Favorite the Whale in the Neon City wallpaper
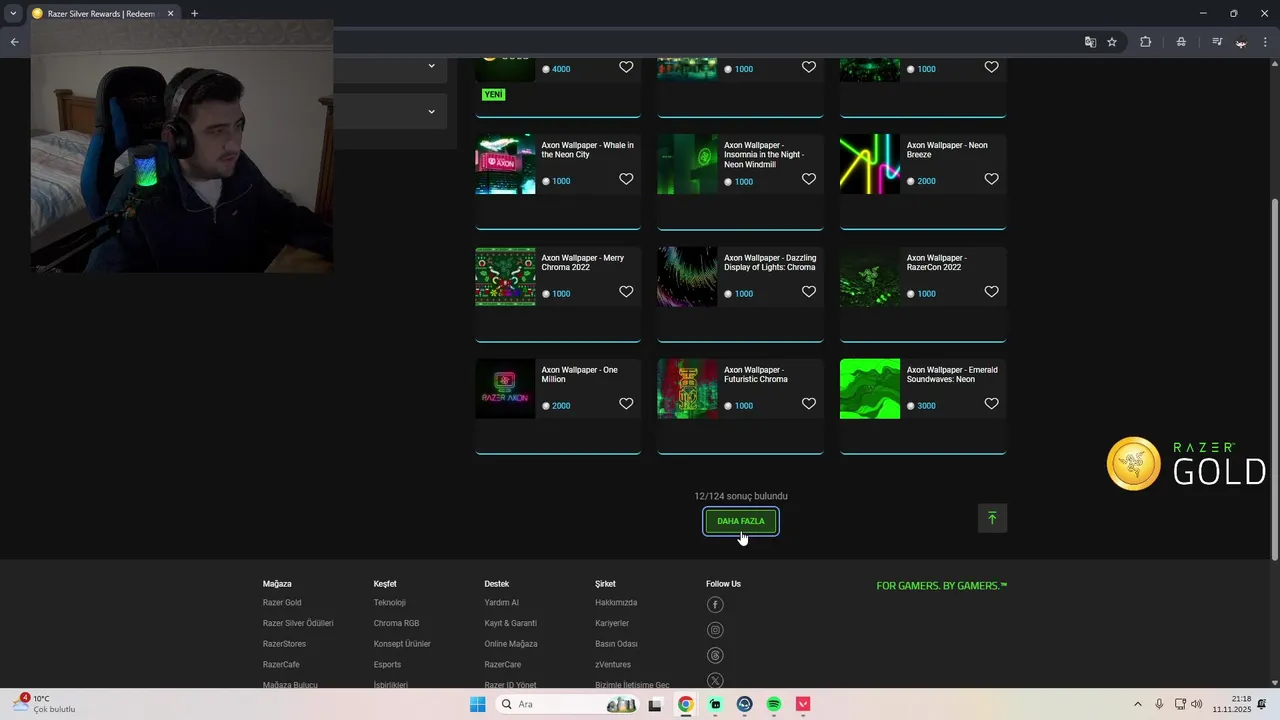This screenshot has width=1280, height=720. pos(626,180)
